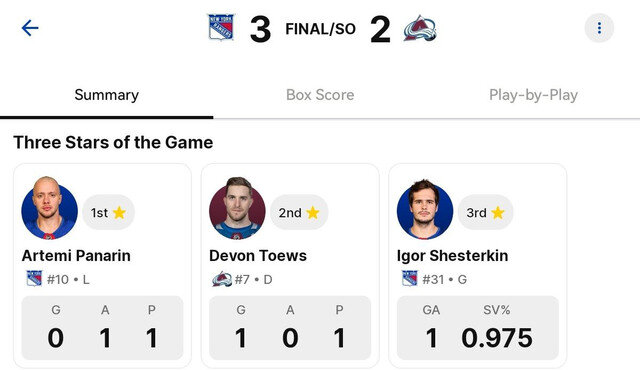Click Shesterkin's GA and SV% stats box
The height and width of the screenshot is (370, 640).
pos(478,328)
